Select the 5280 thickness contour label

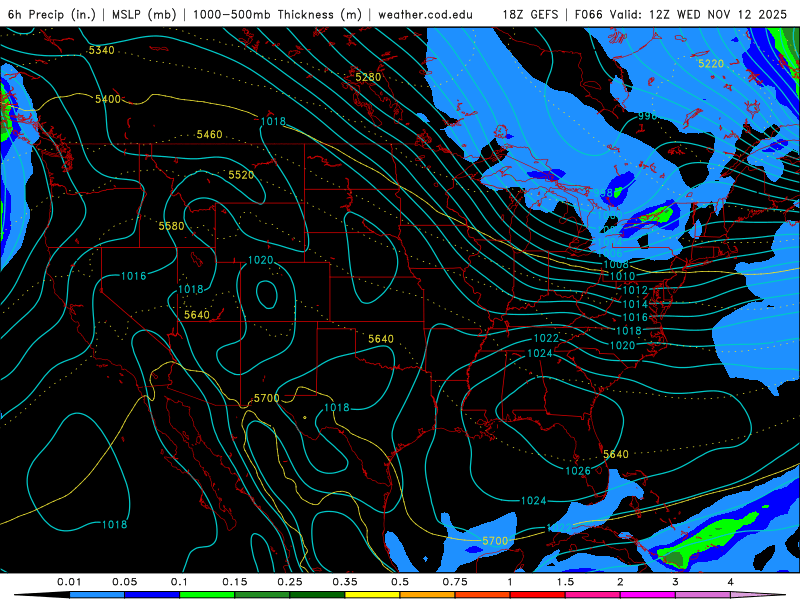[368, 77]
